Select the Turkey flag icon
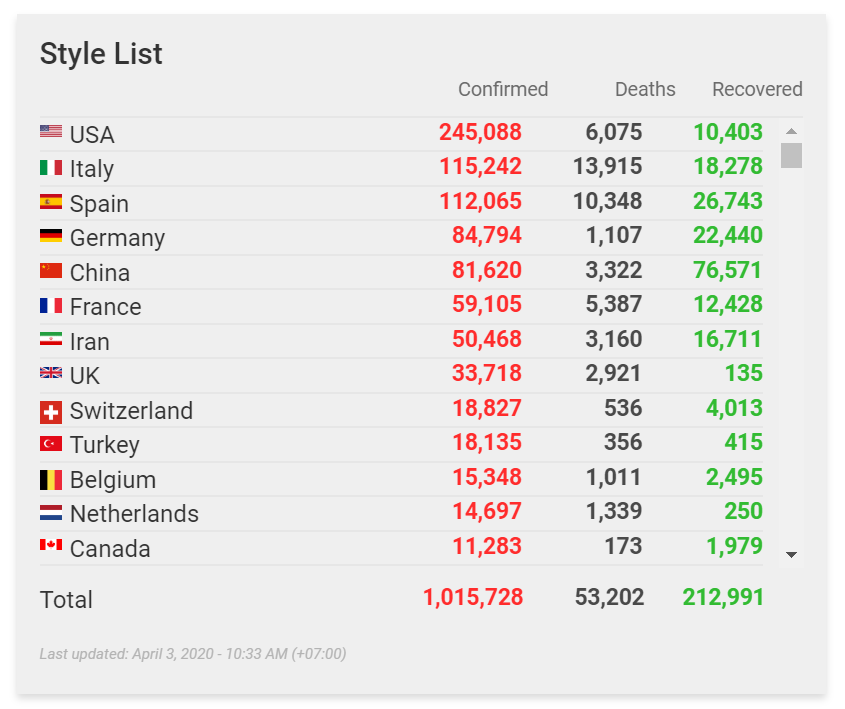Viewport: 845px width, 709px height. (x=51, y=444)
